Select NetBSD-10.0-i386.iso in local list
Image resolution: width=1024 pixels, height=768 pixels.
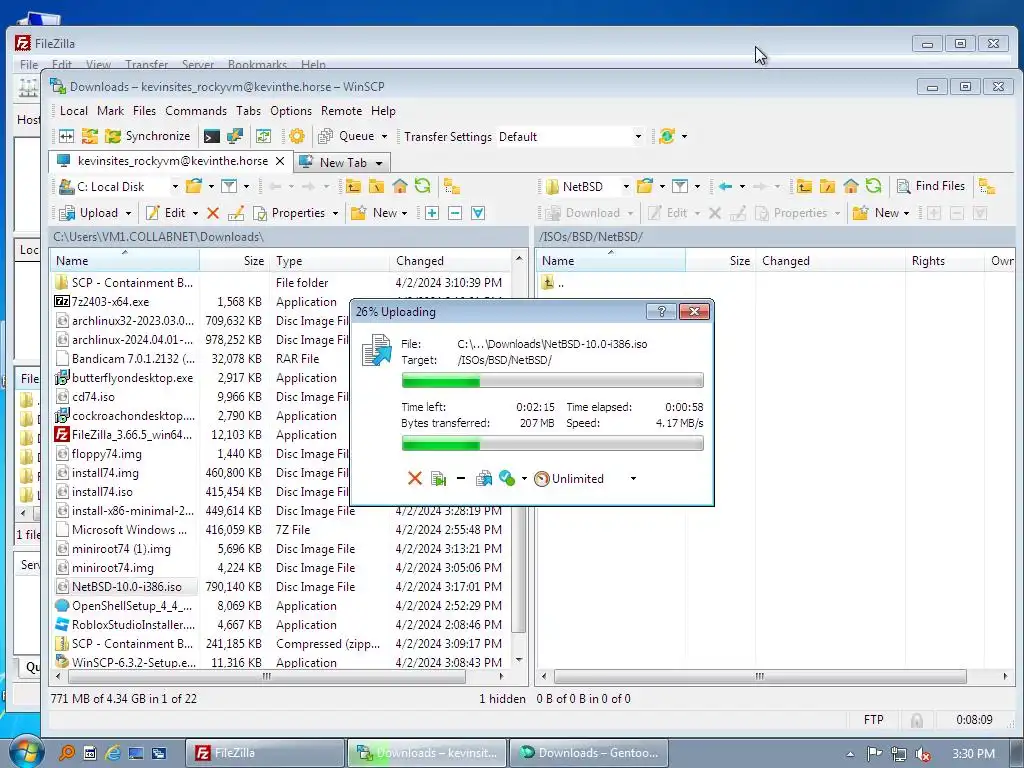coord(126,586)
